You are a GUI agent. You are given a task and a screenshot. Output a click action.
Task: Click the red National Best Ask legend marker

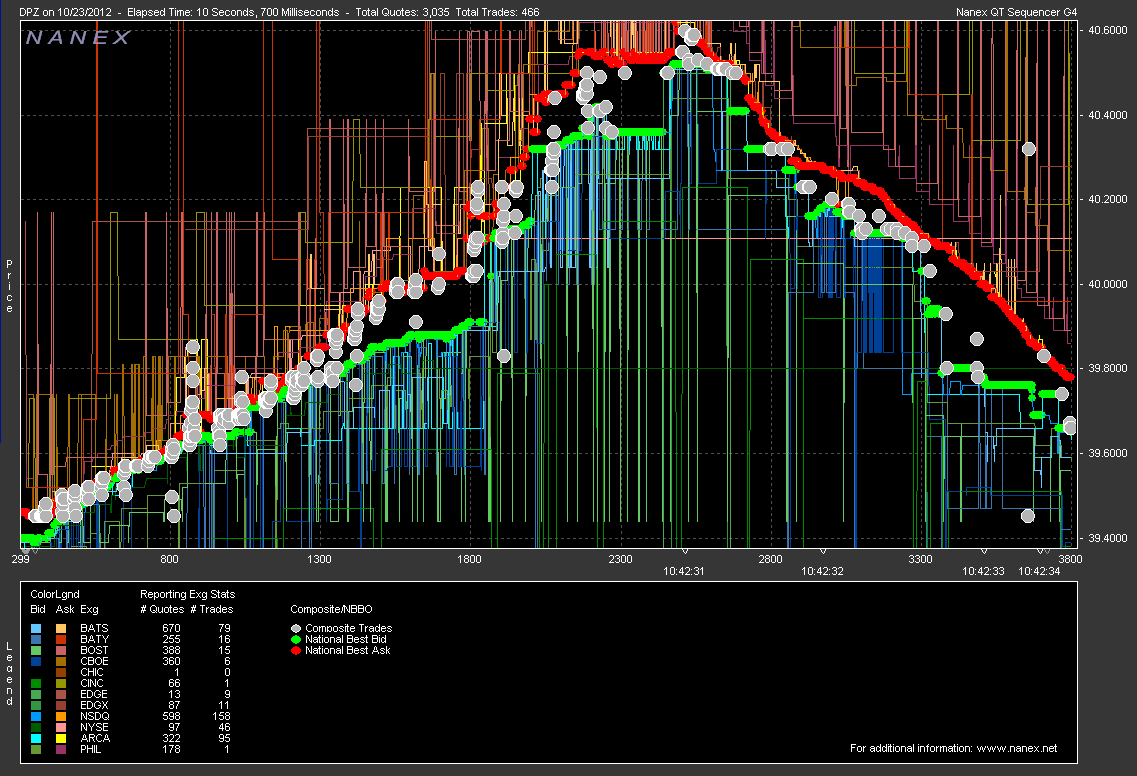[x=296, y=651]
